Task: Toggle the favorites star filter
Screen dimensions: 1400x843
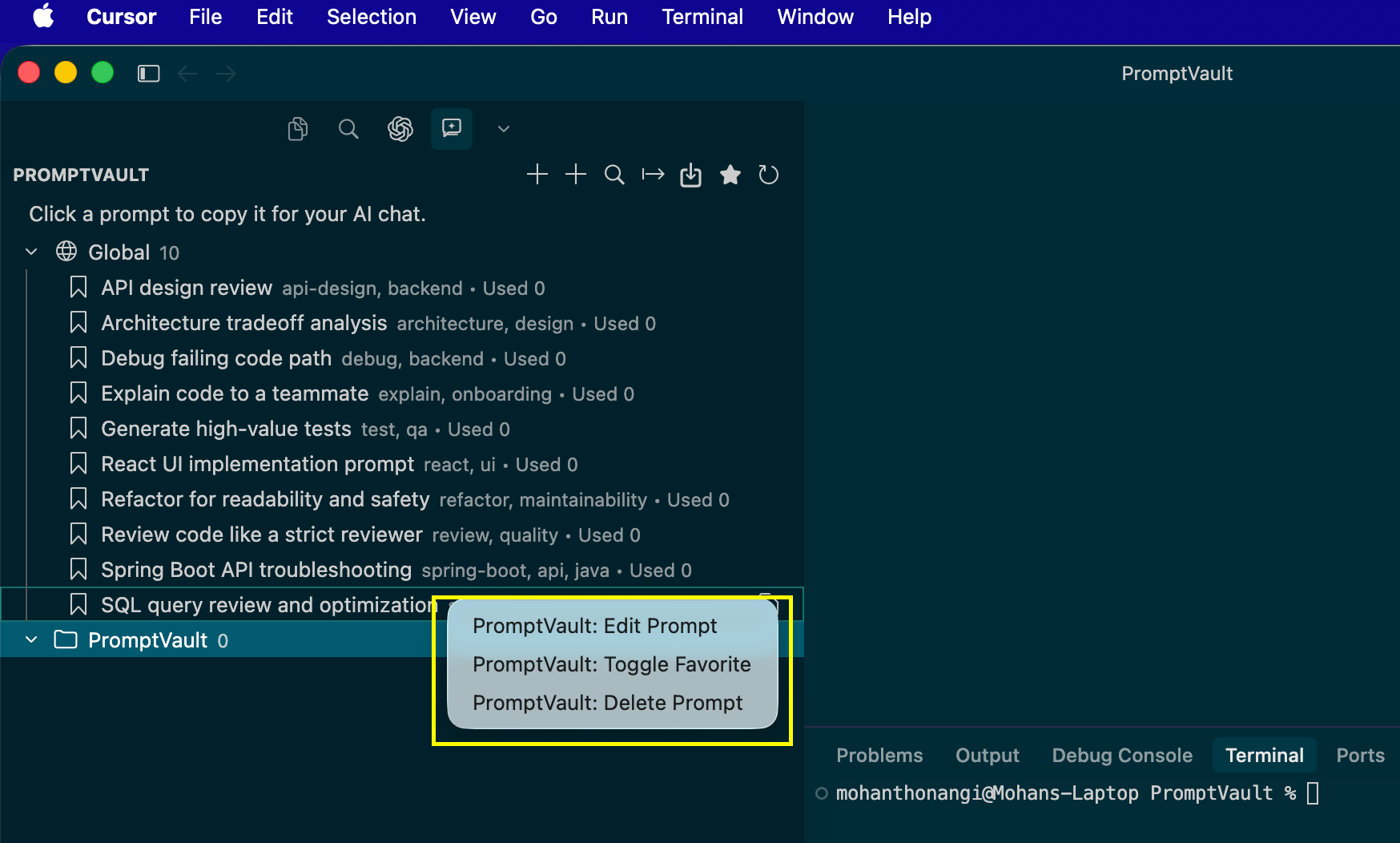Action: tap(730, 175)
